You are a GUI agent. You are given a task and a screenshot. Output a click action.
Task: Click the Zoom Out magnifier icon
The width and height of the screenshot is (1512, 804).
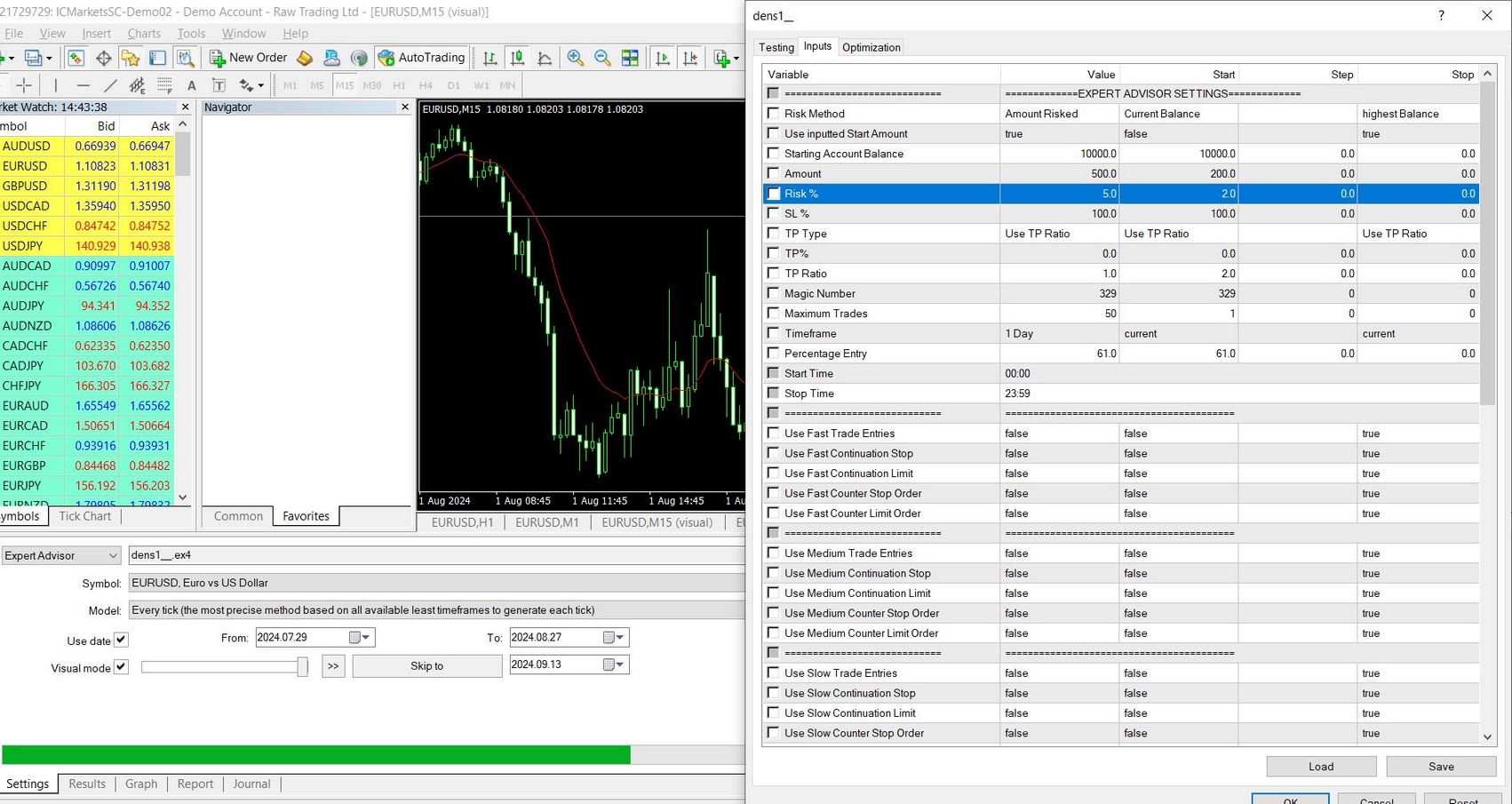coord(602,58)
